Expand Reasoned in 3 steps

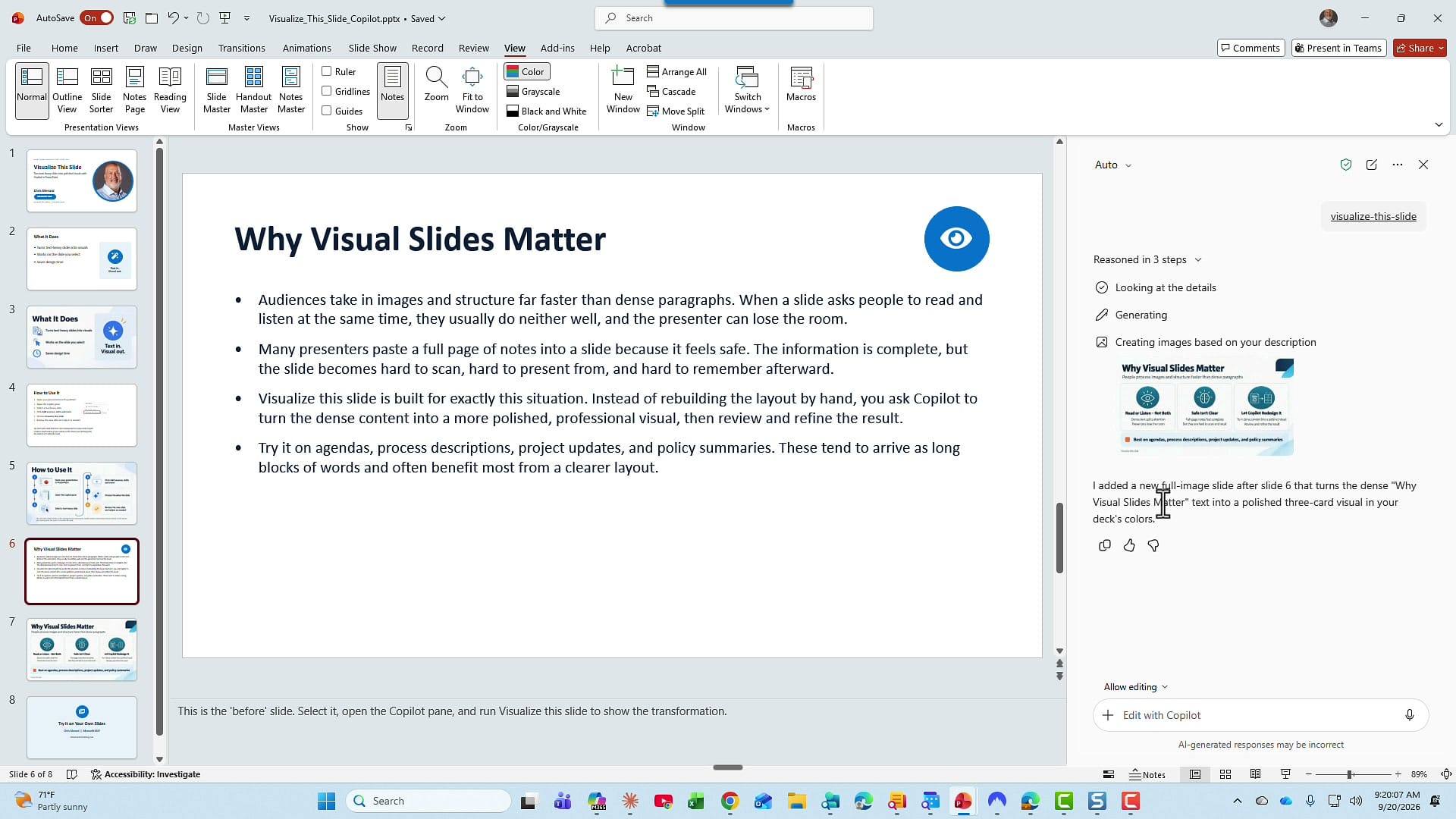1147,259
